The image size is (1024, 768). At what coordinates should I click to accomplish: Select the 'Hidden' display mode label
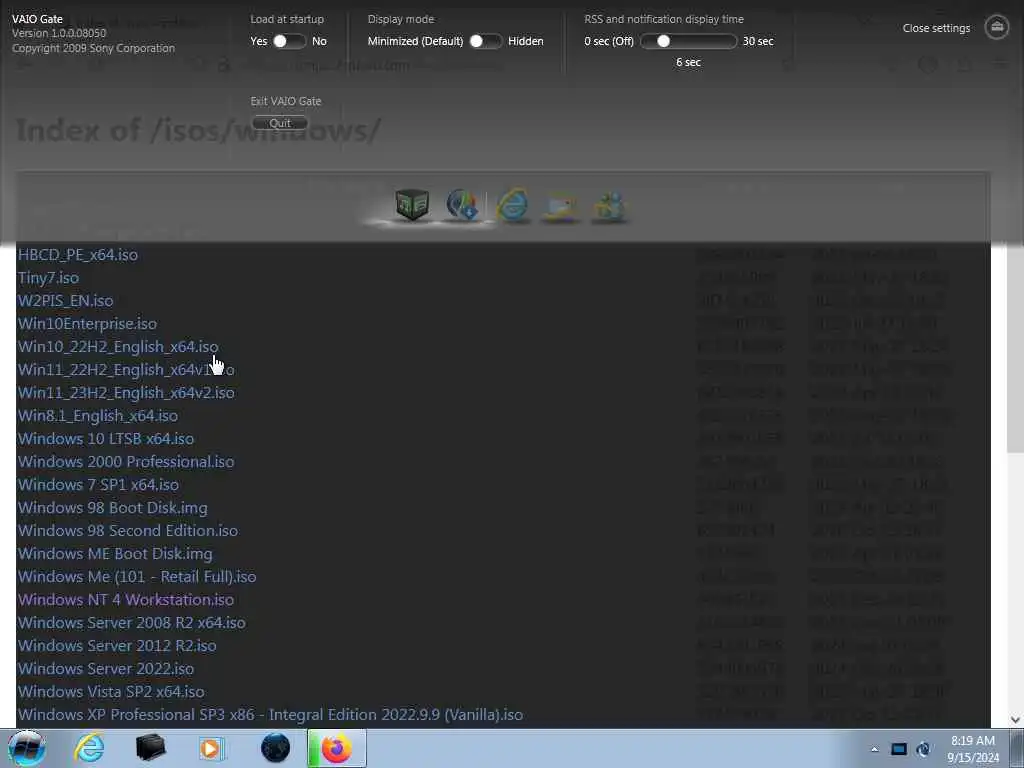526,41
